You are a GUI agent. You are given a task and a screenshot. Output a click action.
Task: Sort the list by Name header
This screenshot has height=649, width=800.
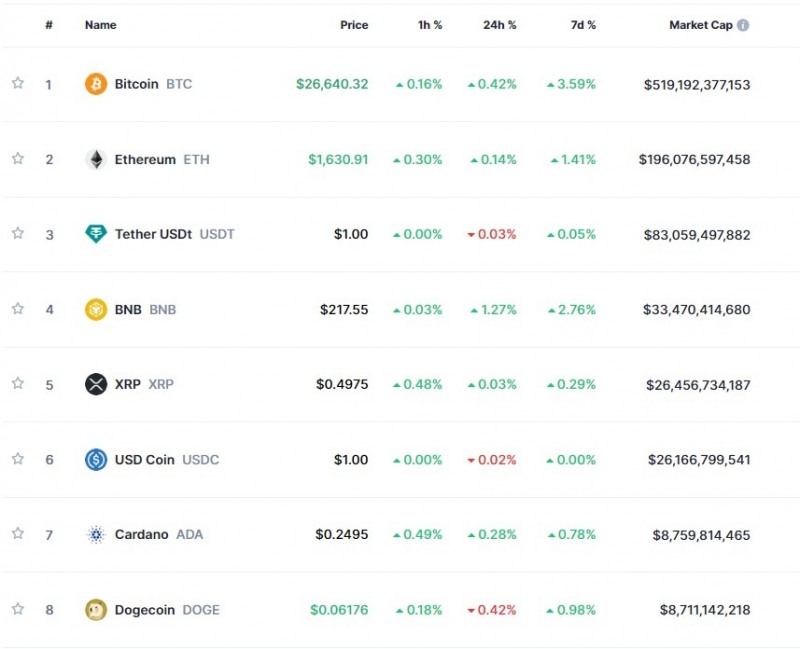click(x=101, y=25)
